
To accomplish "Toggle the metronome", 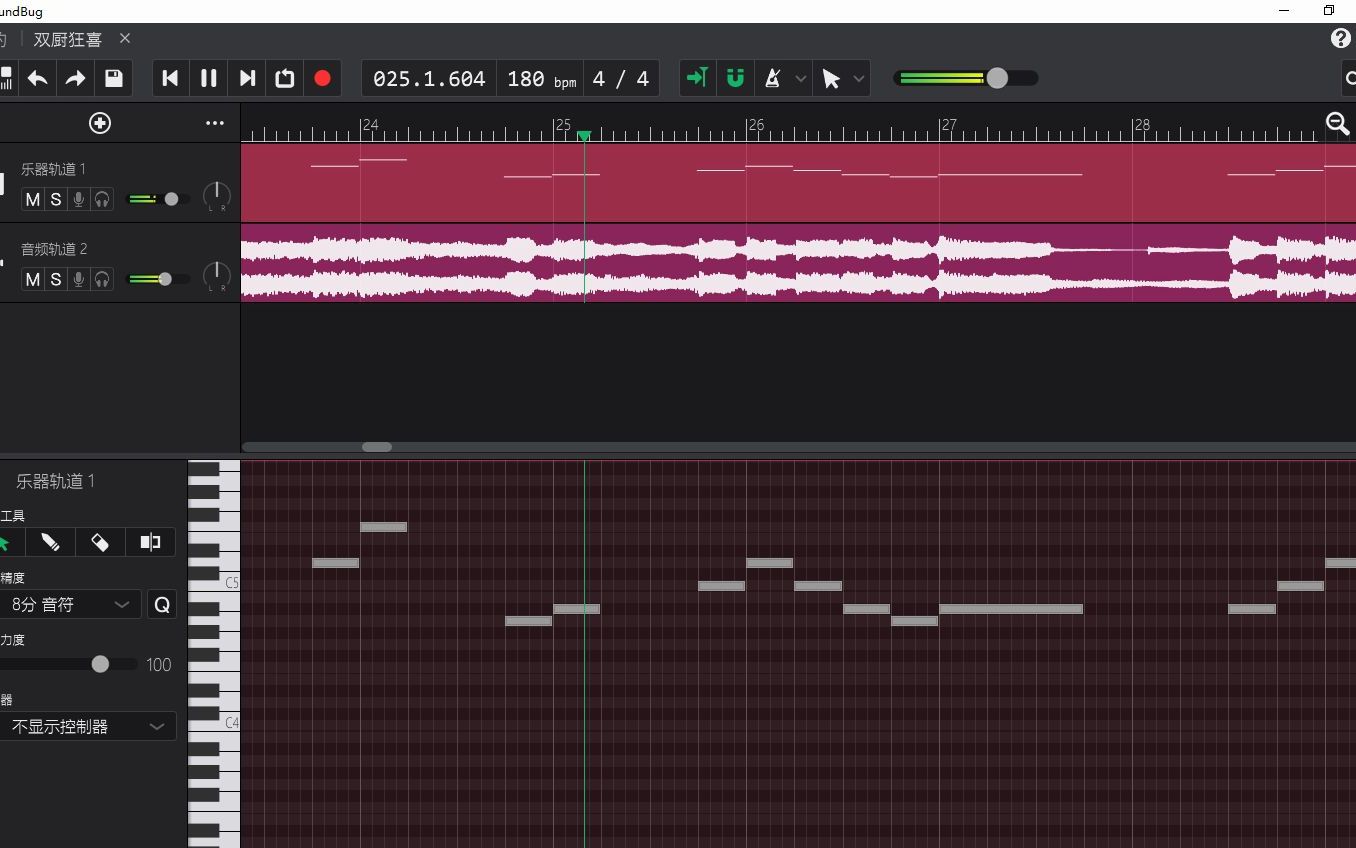I will click(x=772, y=78).
